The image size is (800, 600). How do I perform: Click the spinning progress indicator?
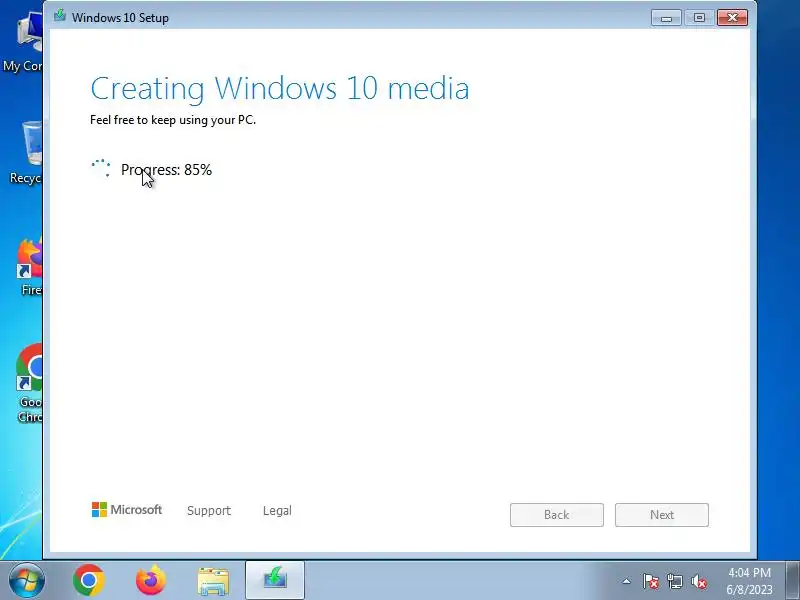(101, 168)
